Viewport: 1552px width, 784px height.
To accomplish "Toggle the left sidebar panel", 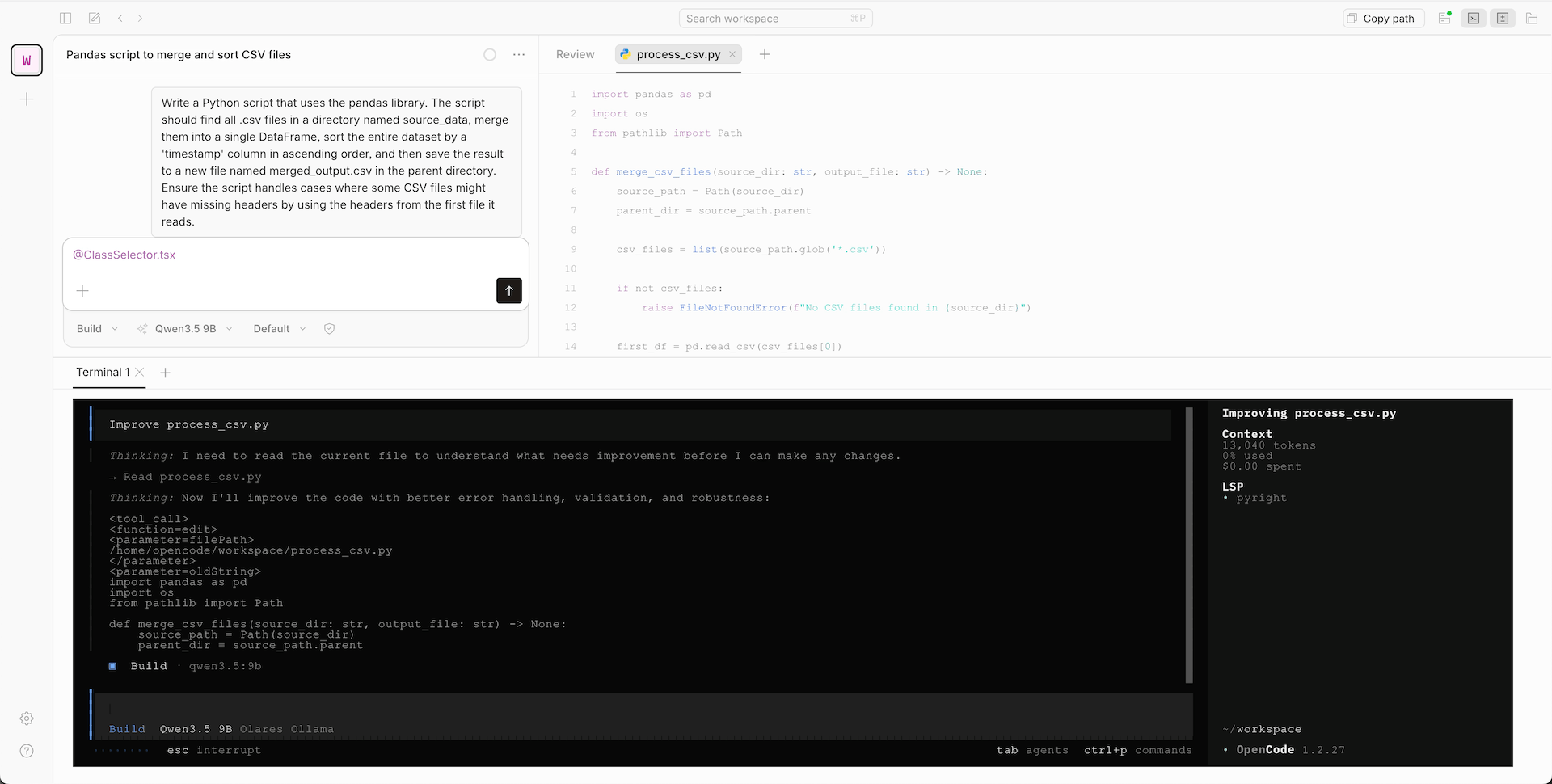I will 65,18.
